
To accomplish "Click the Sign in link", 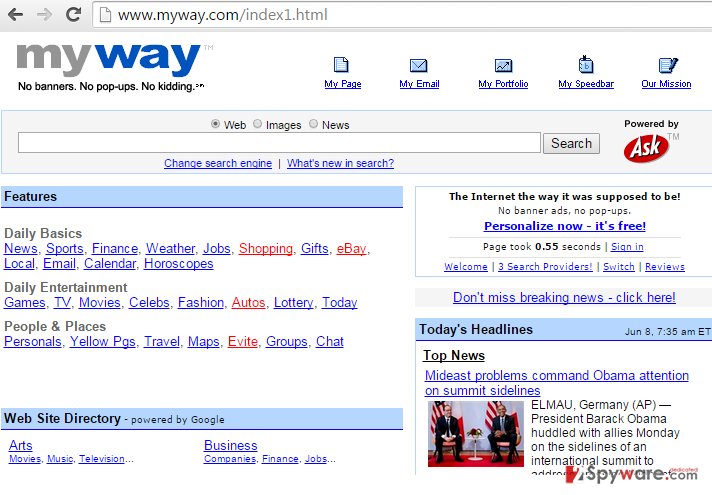I will pos(627,247).
